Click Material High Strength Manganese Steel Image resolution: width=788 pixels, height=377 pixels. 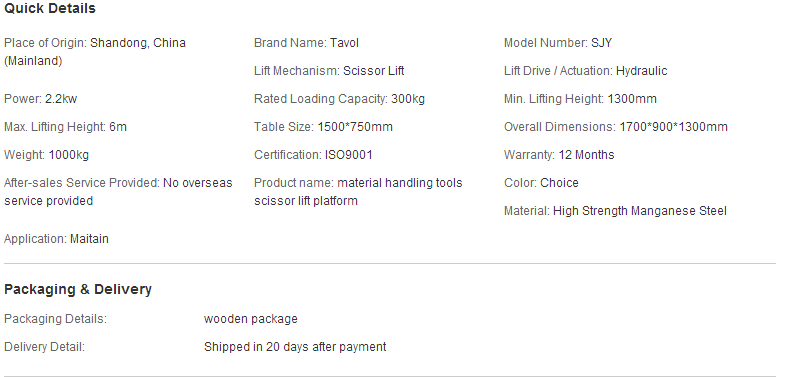click(615, 211)
